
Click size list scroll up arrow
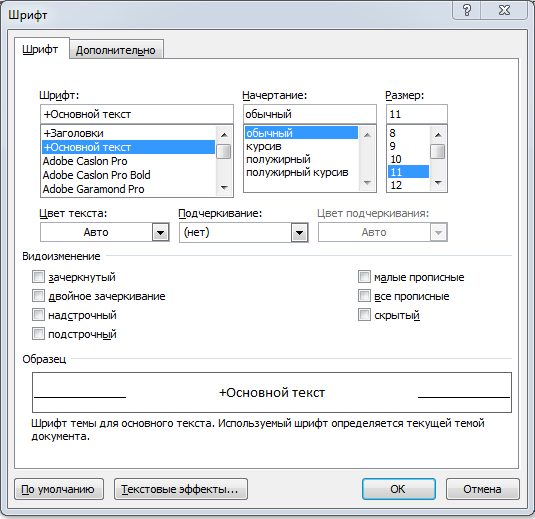[x=438, y=135]
